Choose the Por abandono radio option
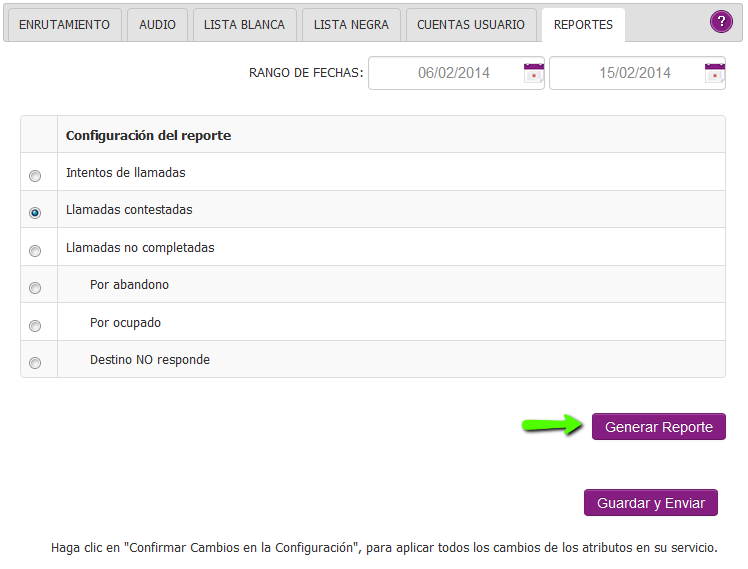 (35, 288)
